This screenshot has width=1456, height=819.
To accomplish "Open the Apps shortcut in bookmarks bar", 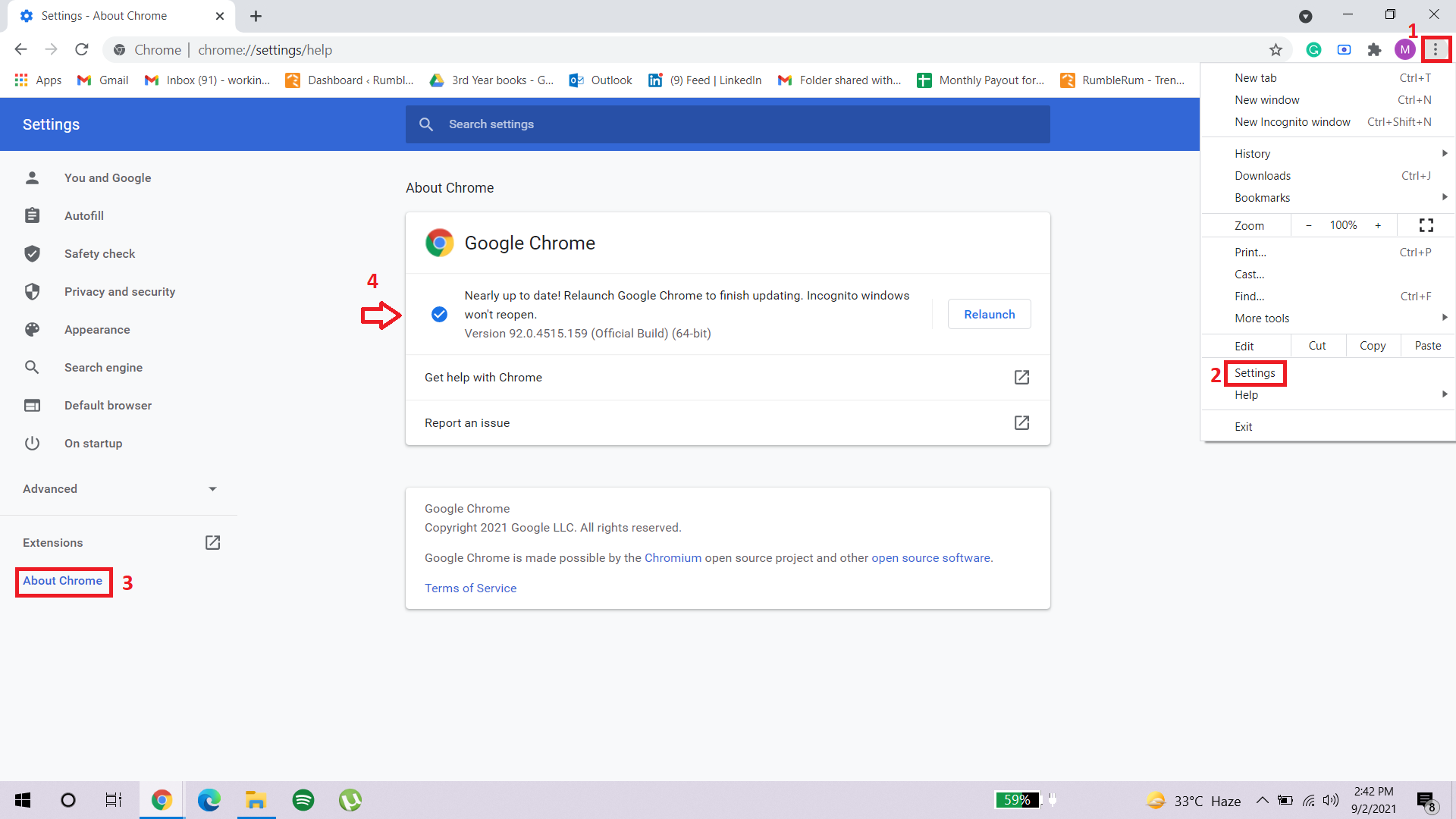I will [38, 80].
